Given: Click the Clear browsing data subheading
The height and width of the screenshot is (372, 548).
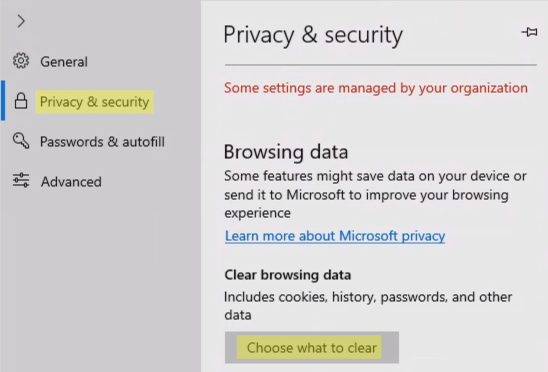Looking at the screenshot, I should tap(288, 275).
